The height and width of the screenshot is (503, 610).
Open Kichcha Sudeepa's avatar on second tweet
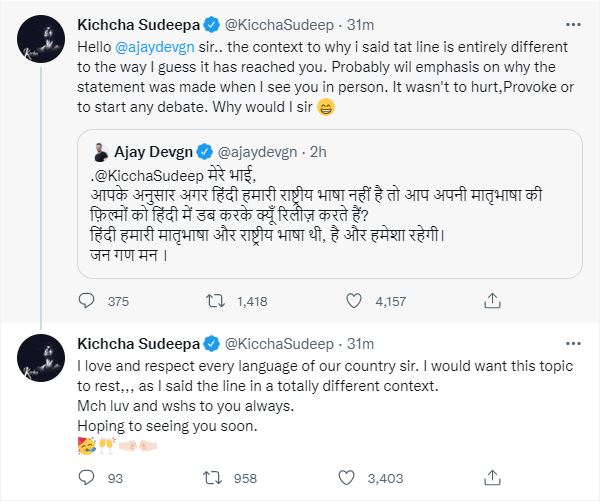(x=41, y=364)
